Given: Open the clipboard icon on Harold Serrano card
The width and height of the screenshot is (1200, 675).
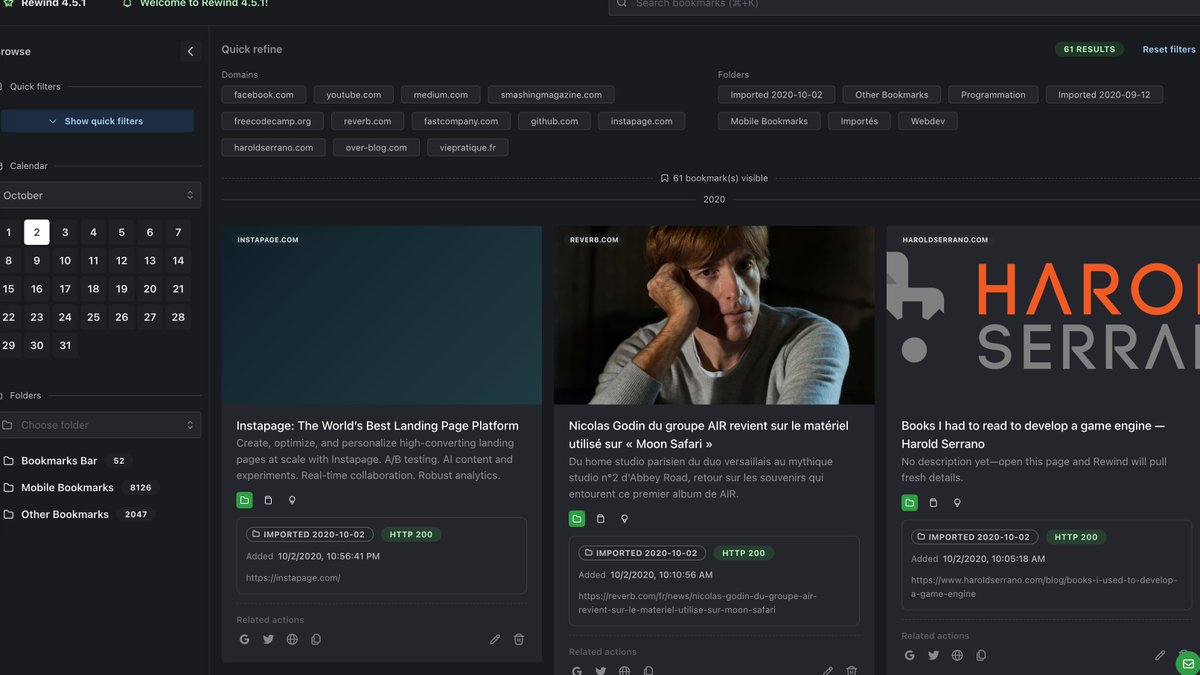Looking at the screenshot, I should click(933, 502).
